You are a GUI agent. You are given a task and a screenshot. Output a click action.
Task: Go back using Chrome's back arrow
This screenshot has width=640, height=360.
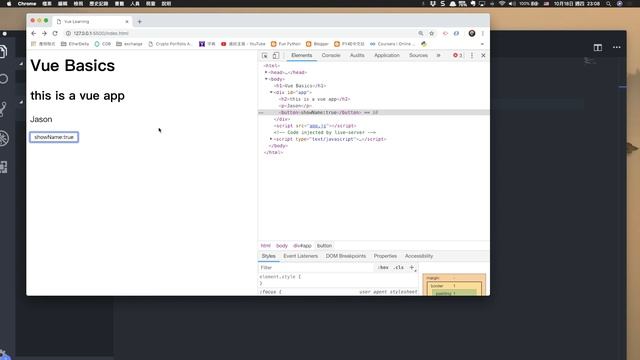click(x=33, y=33)
